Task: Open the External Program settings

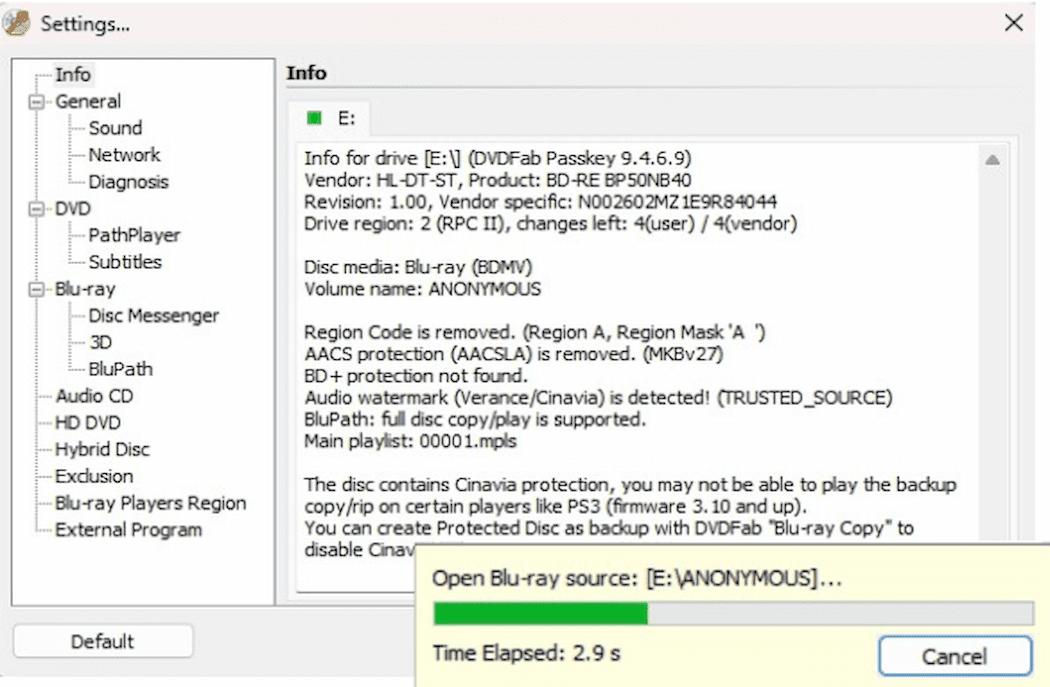Action: tap(127, 530)
